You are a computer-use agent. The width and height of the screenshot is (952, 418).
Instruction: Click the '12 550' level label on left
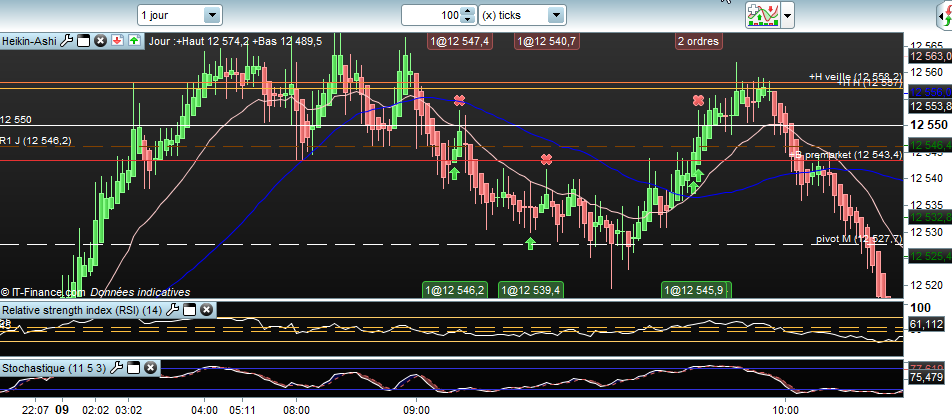16,120
